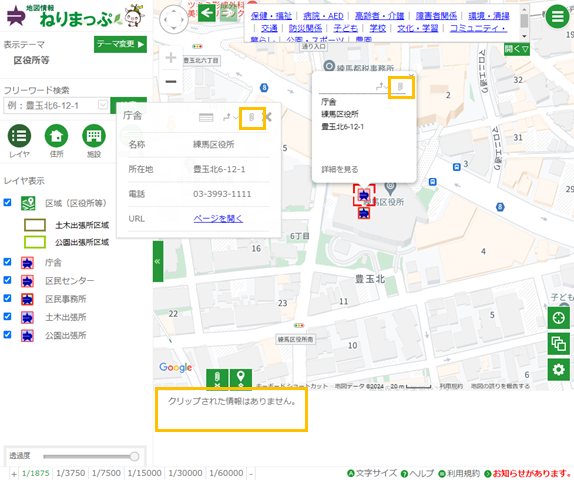Viewport: 574px width, 480px height.
Task: Center map with current location icon
Action: pyautogui.click(x=559, y=318)
